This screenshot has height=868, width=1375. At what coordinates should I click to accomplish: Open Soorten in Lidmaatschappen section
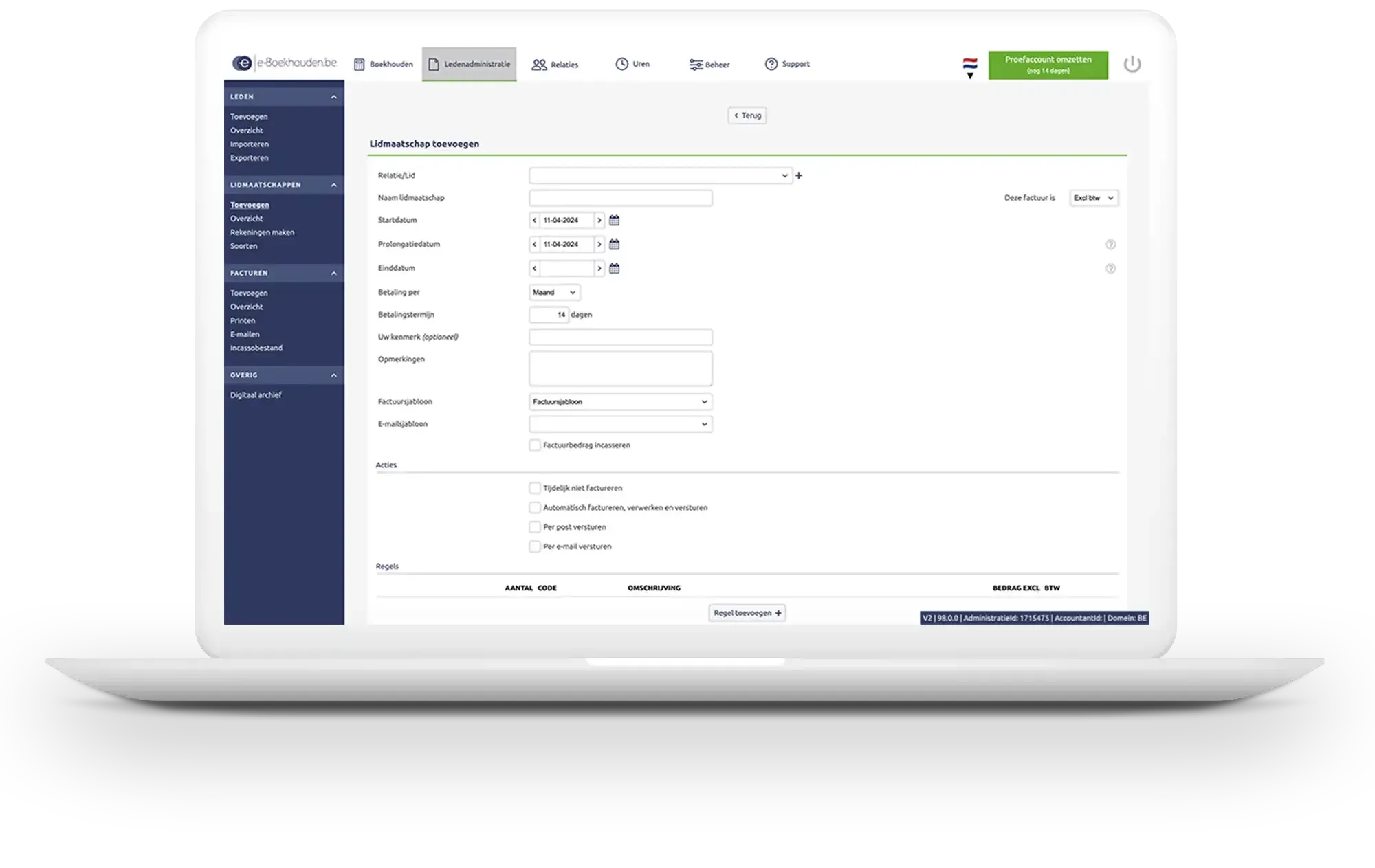click(x=244, y=246)
